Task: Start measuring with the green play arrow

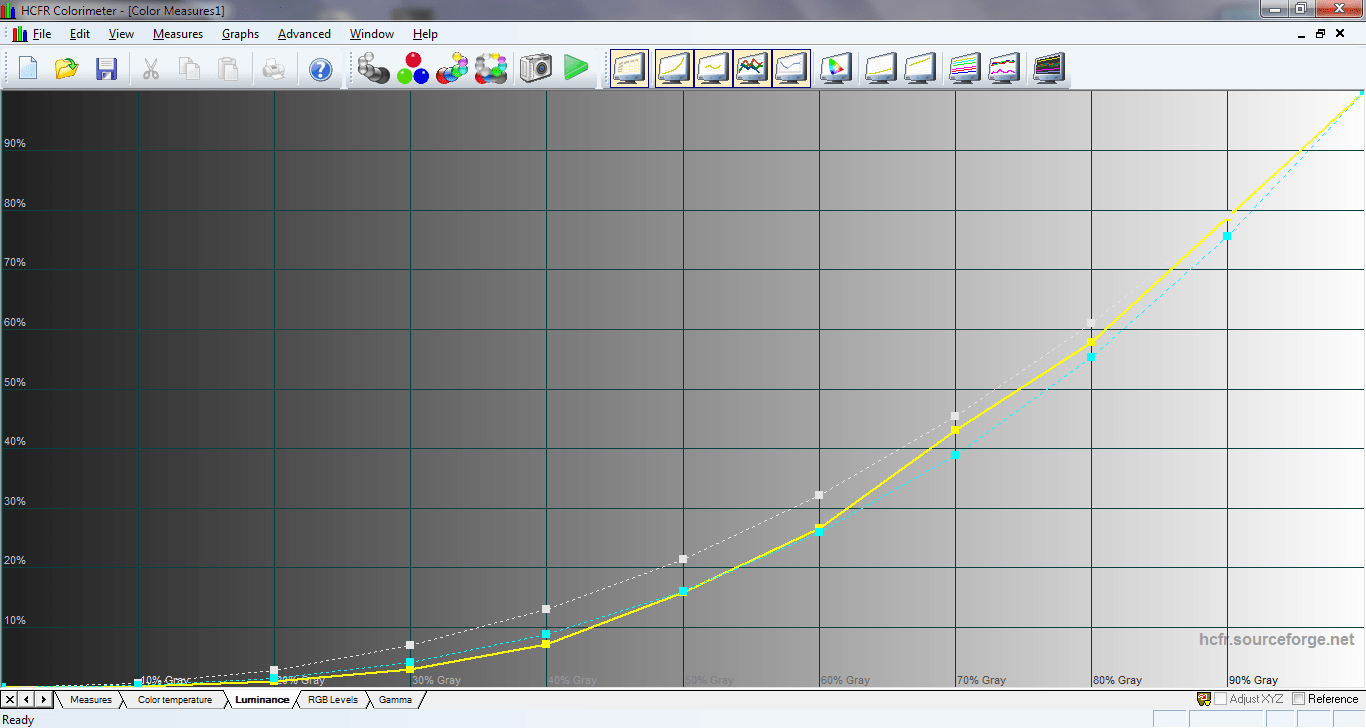Action: 575,68
